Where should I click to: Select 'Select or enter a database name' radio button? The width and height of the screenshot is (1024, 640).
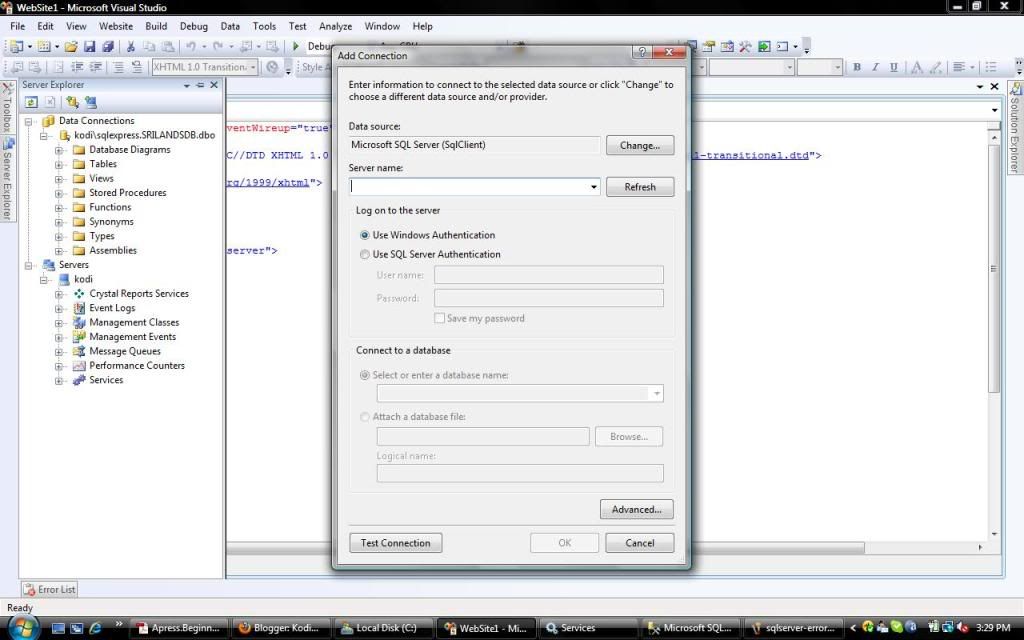[x=364, y=376]
